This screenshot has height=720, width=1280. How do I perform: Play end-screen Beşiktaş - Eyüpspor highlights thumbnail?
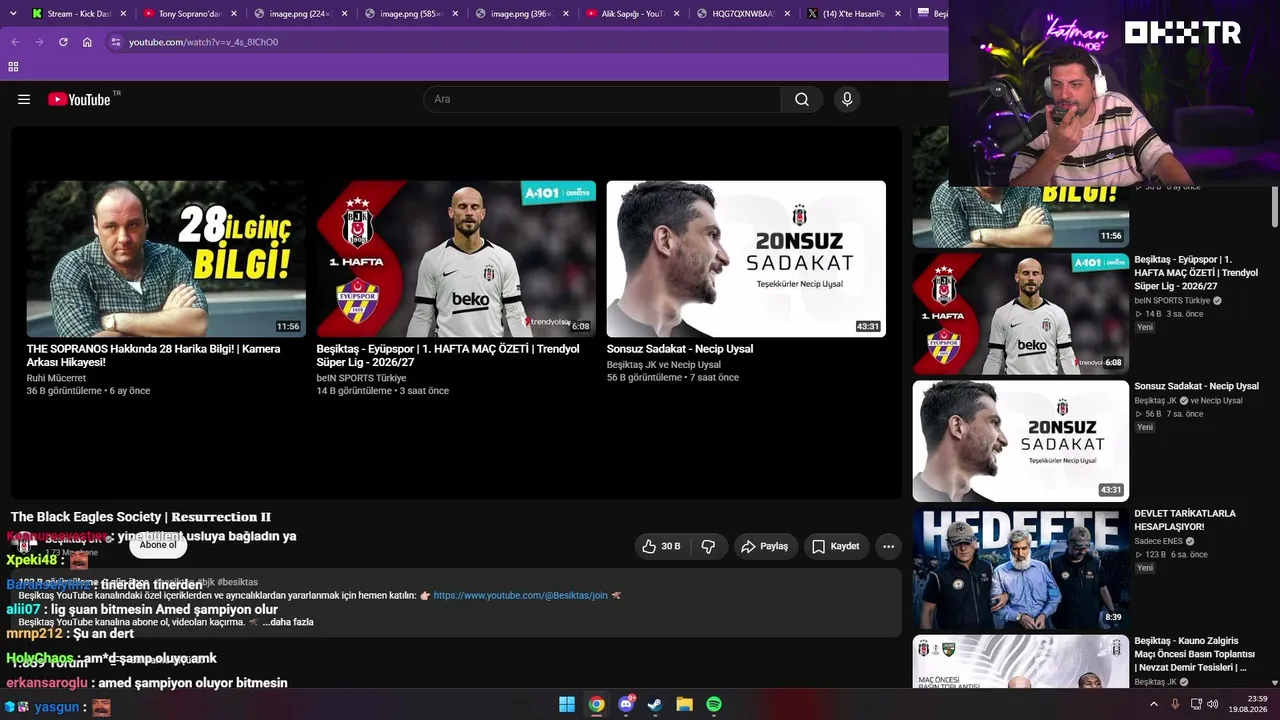[x=456, y=259]
